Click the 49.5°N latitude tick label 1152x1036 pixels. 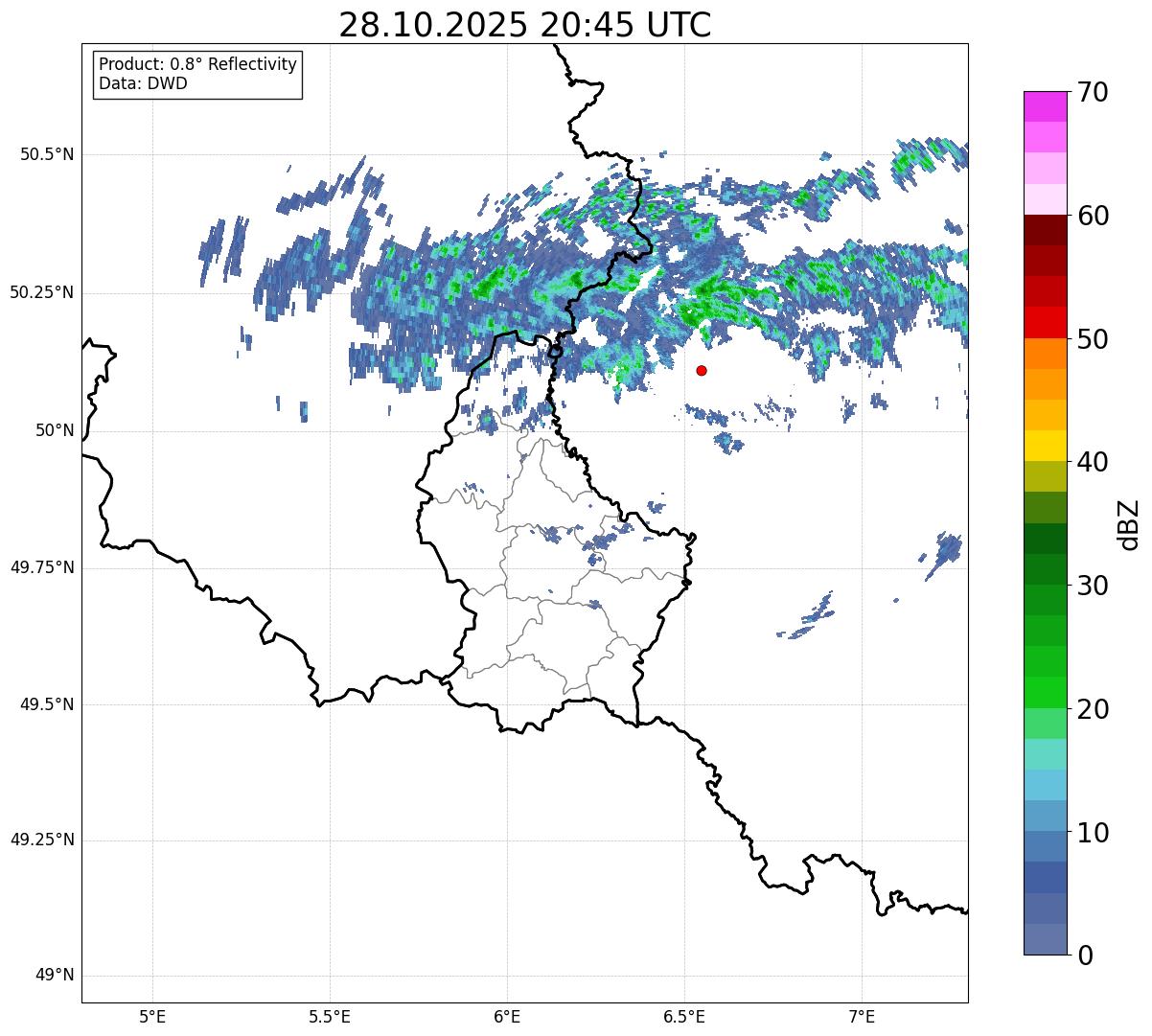[x=47, y=704]
